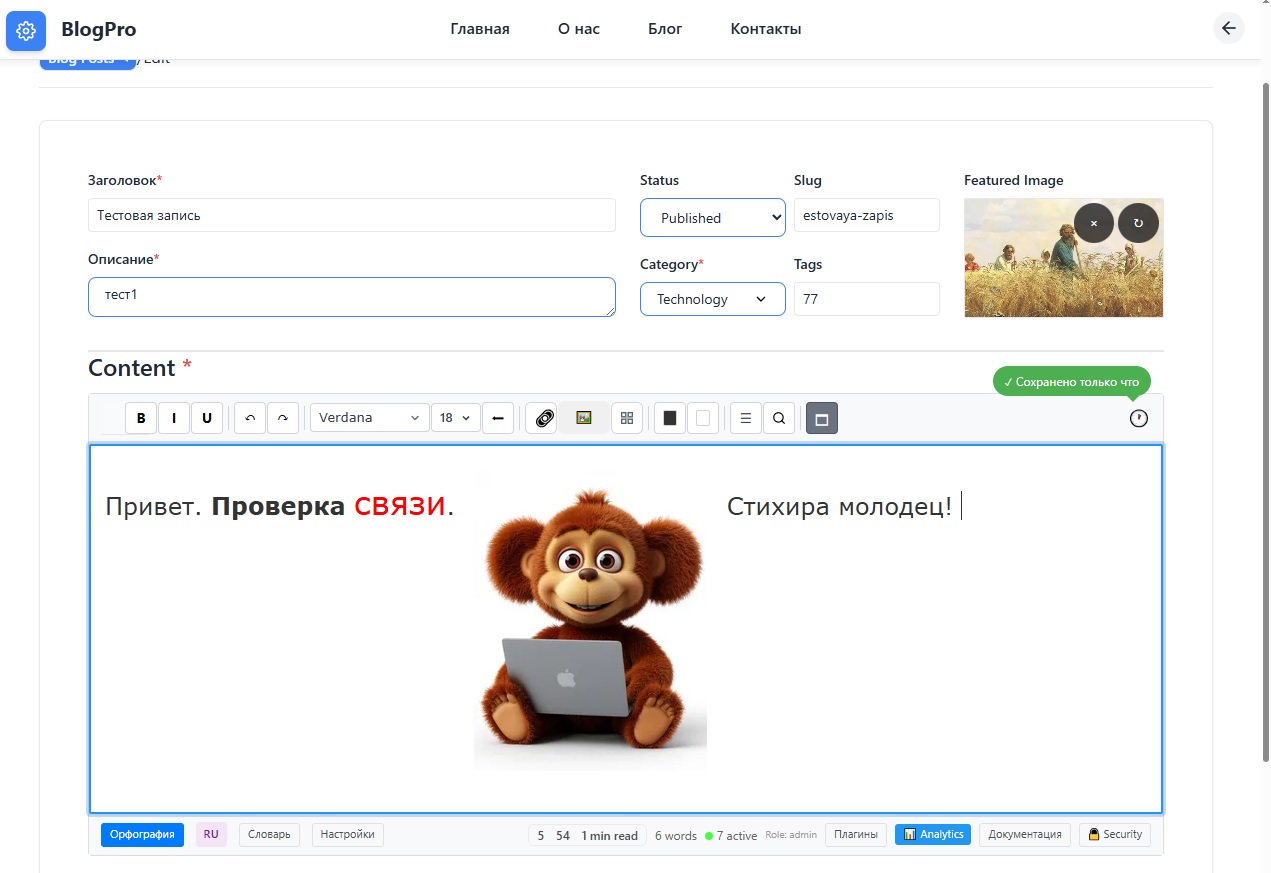Insert a link with the chain icon
Image resolution: width=1271 pixels, height=873 pixels.
543,418
